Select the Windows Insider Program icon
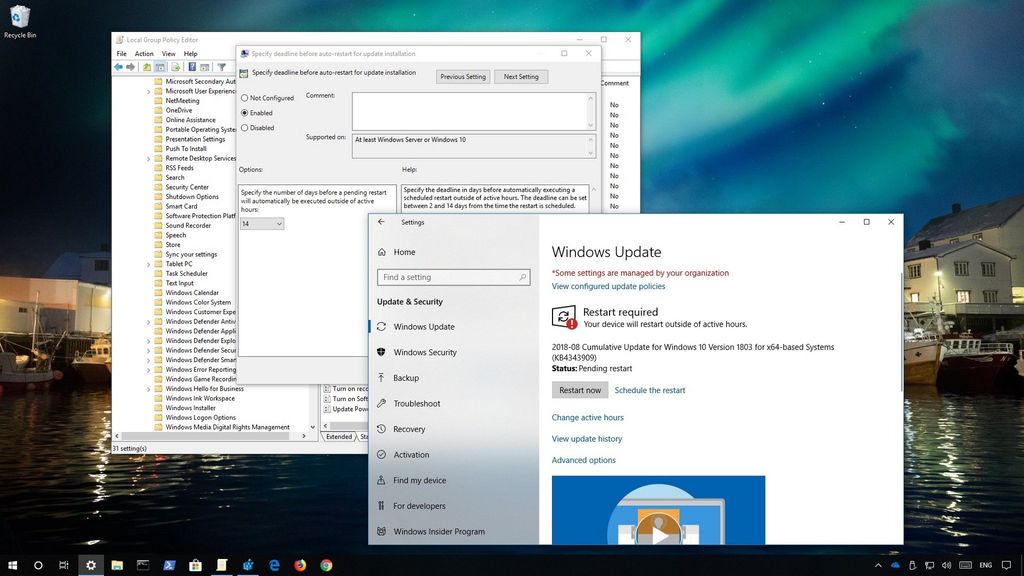 click(383, 531)
